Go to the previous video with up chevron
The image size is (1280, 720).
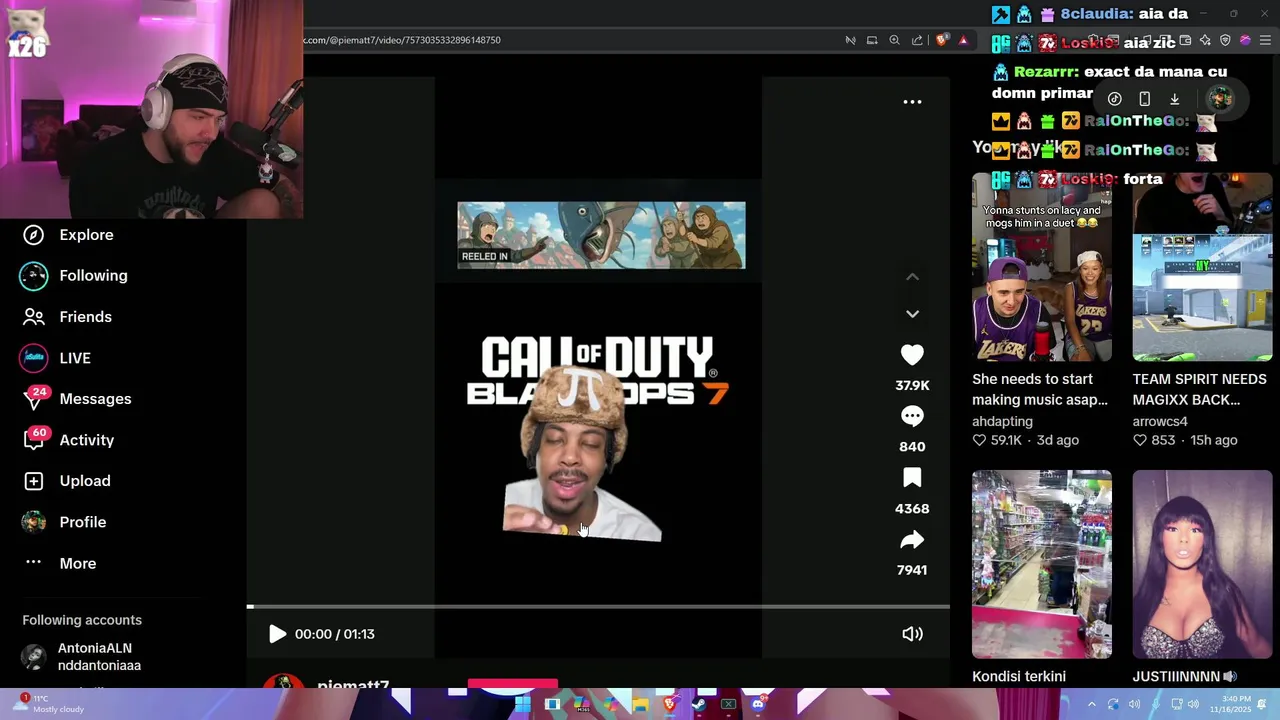[912, 277]
